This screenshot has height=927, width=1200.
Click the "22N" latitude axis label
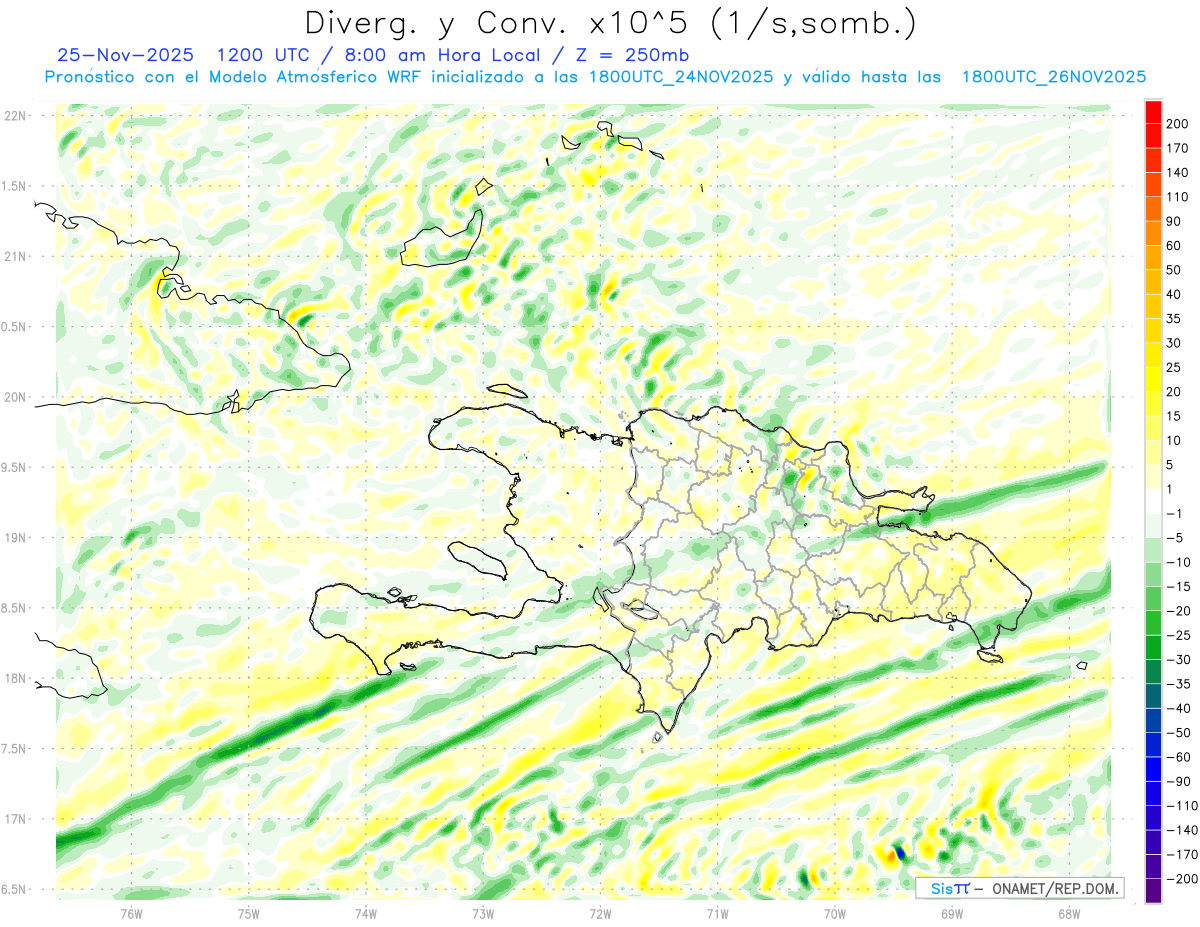(x=14, y=116)
